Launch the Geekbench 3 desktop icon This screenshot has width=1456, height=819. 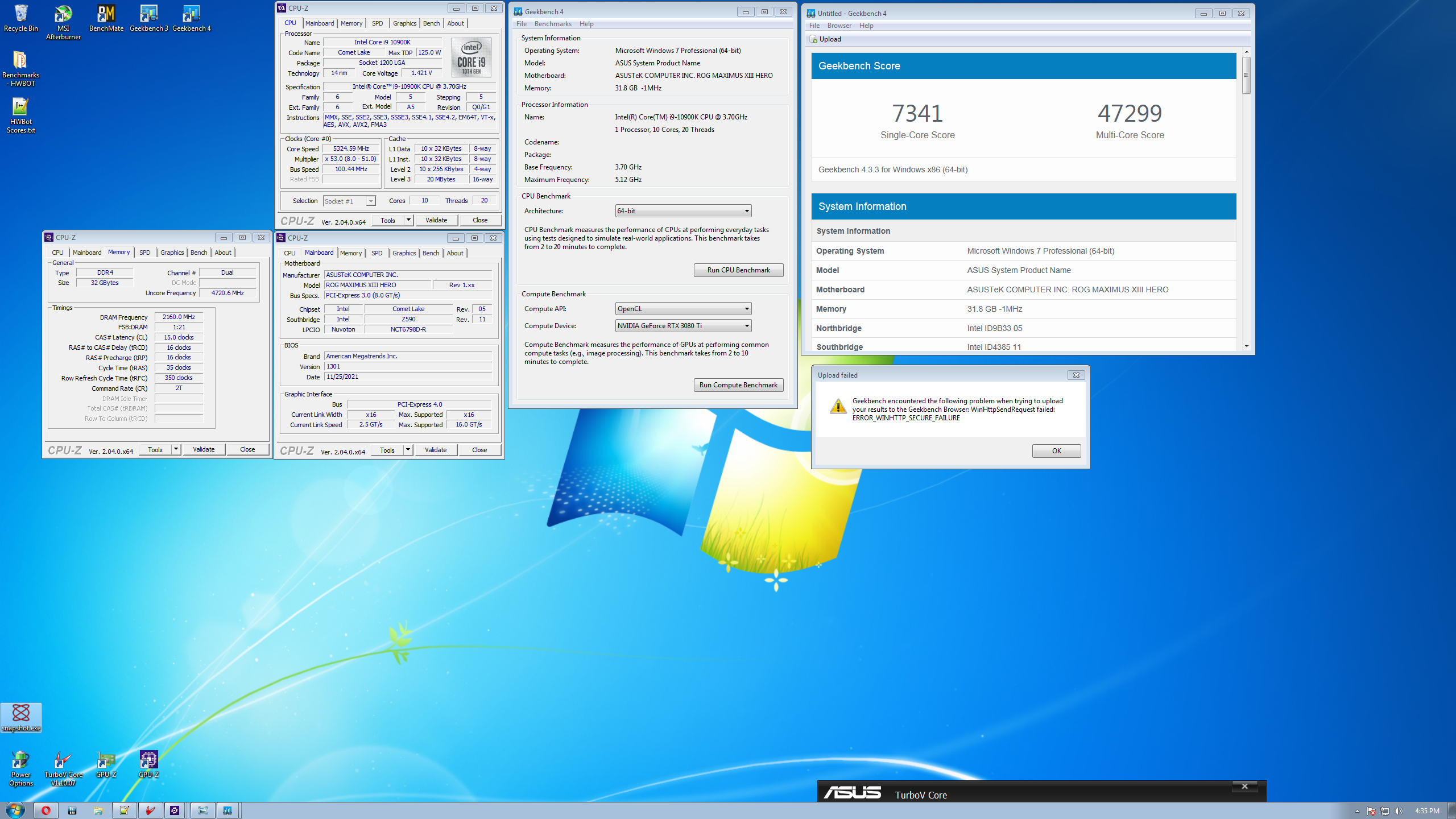[x=148, y=18]
